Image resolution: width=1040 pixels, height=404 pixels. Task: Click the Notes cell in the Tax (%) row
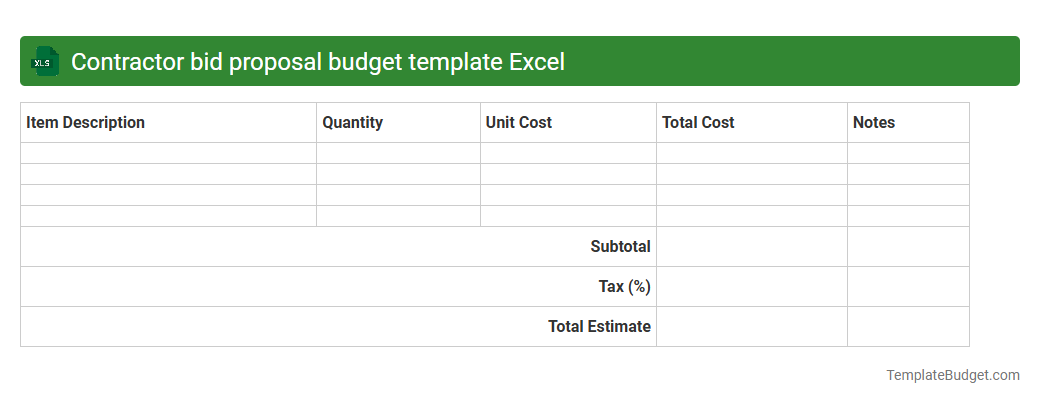[909, 287]
